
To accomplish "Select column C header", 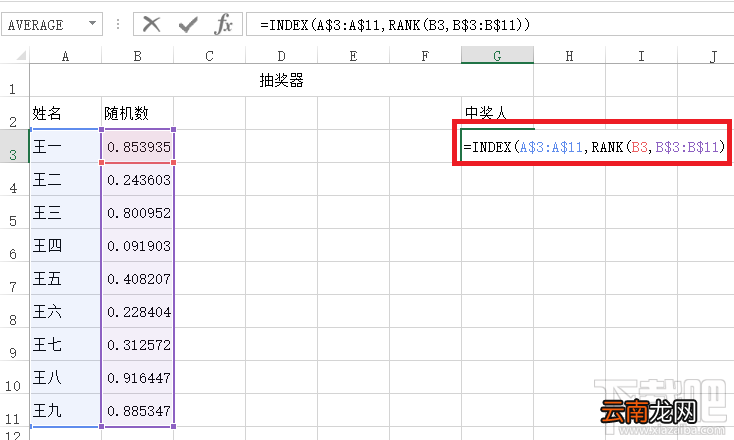I will (x=209, y=56).
